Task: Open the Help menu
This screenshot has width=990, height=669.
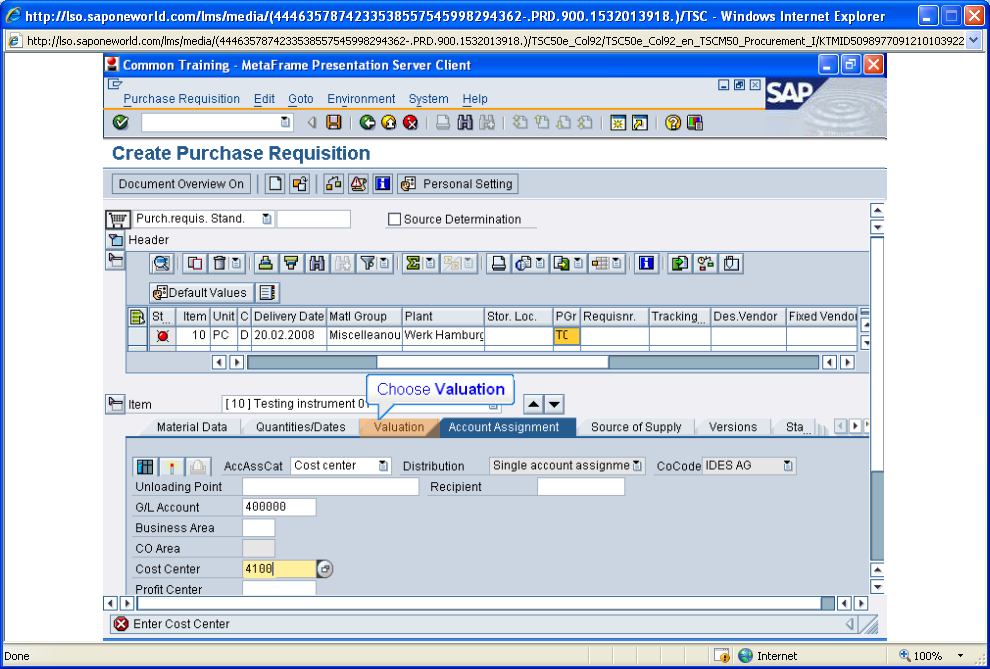Action: pos(475,99)
